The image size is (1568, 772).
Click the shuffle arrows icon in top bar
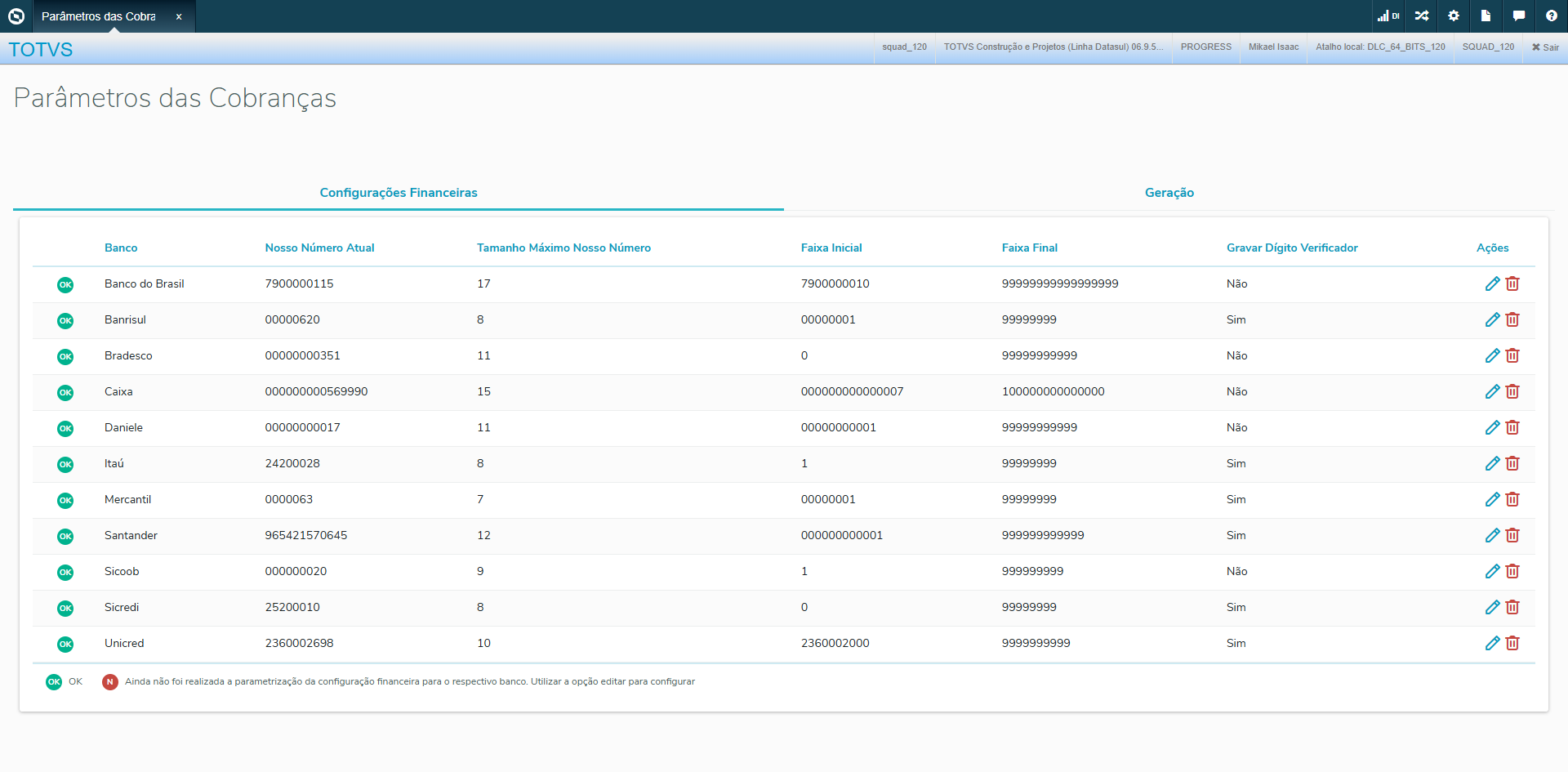(1422, 16)
